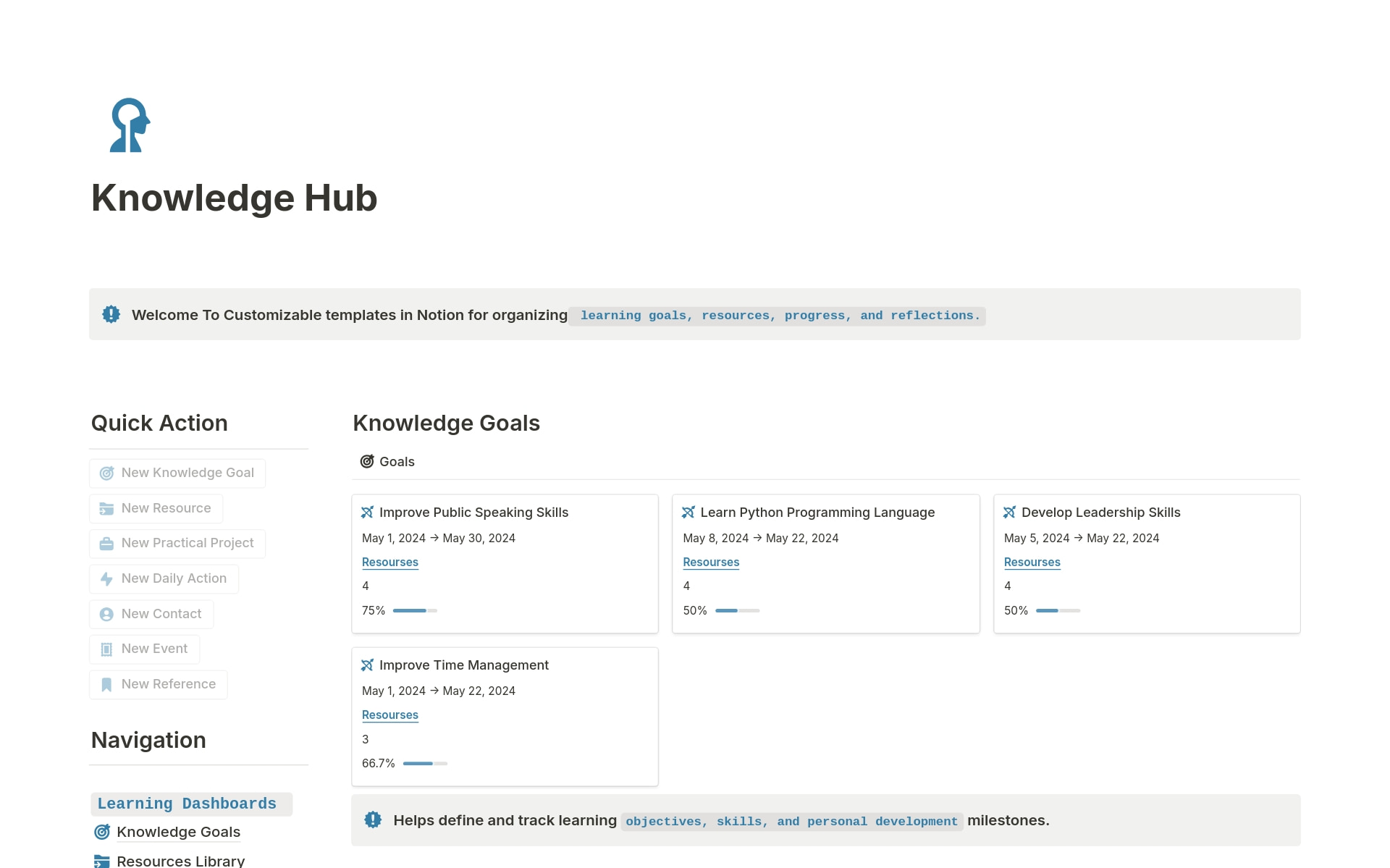This screenshot has height=868, width=1390.
Task: Click the target icon on New Knowledge Goal
Action: pyautogui.click(x=106, y=473)
